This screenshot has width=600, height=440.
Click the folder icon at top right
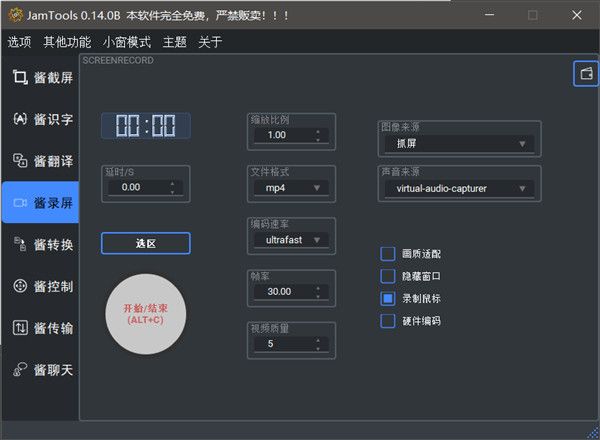click(x=586, y=73)
